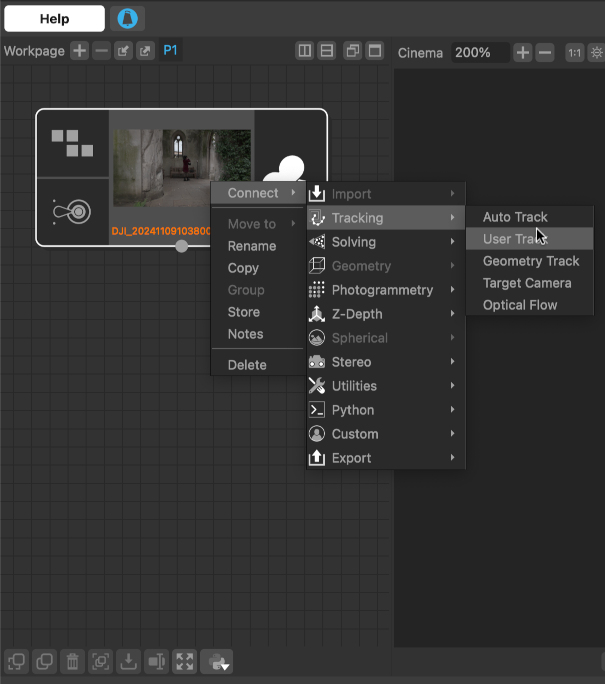Add a new workpage with plus
The height and width of the screenshot is (684, 605).
[x=79, y=51]
